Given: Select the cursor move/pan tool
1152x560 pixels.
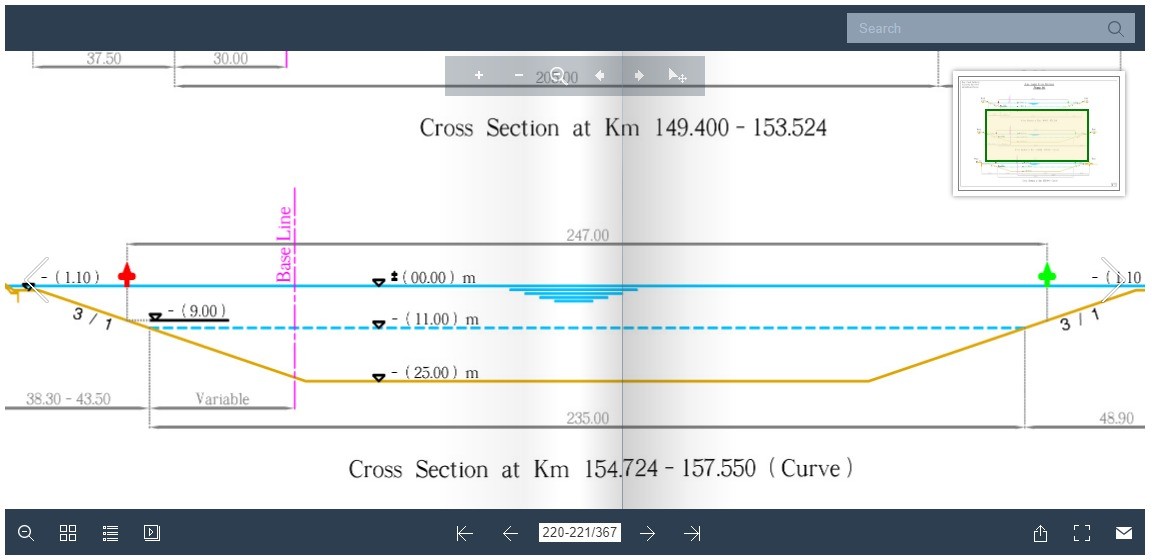Looking at the screenshot, I should click(678, 76).
